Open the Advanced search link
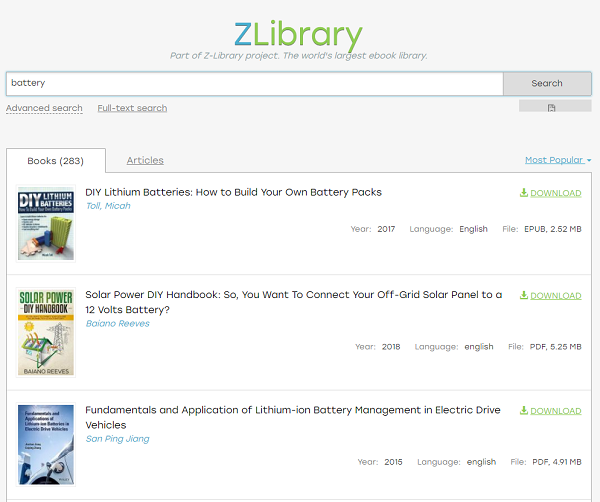The height and width of the screenshot is (502, 600). (x=44, y=108)
